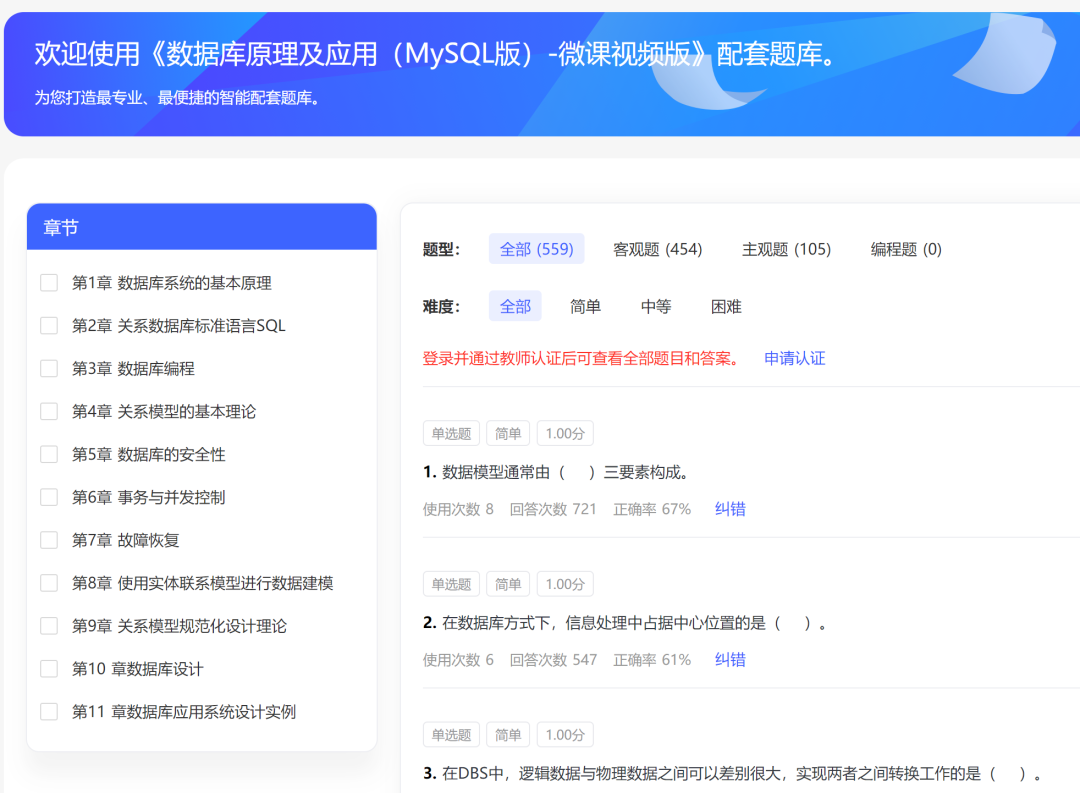Open the 申请认证 link
The width and height of the screenshot is (1080, 793).
795,358
